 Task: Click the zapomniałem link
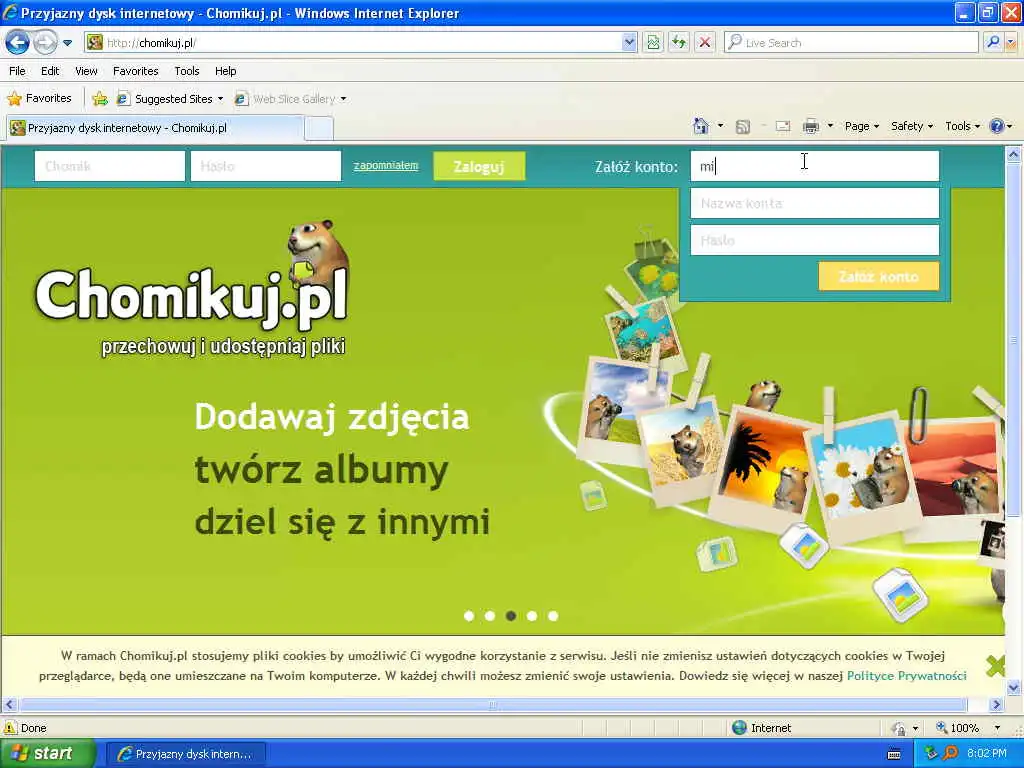click(x=386, y=165)
